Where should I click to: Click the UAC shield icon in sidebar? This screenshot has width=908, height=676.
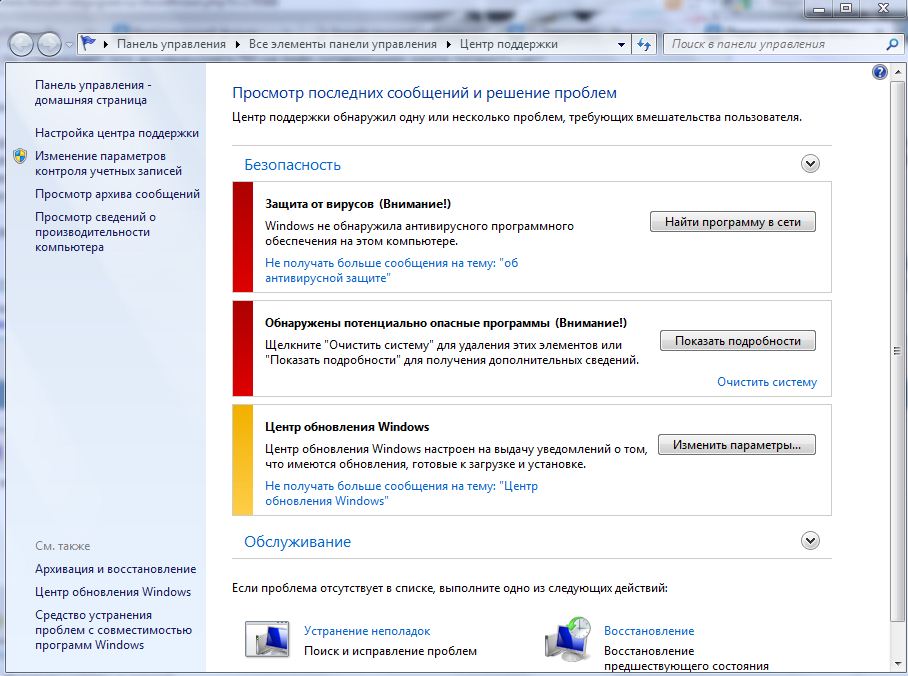(x=20, y=156)
